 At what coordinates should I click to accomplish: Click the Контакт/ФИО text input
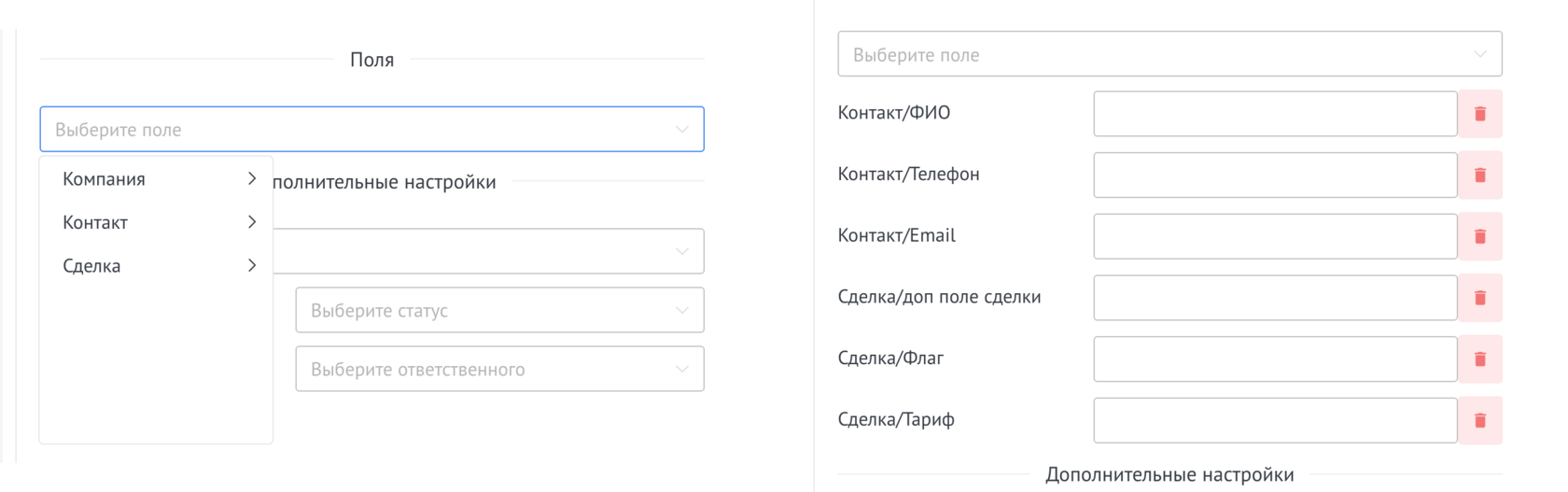(x=1274, y=114)
